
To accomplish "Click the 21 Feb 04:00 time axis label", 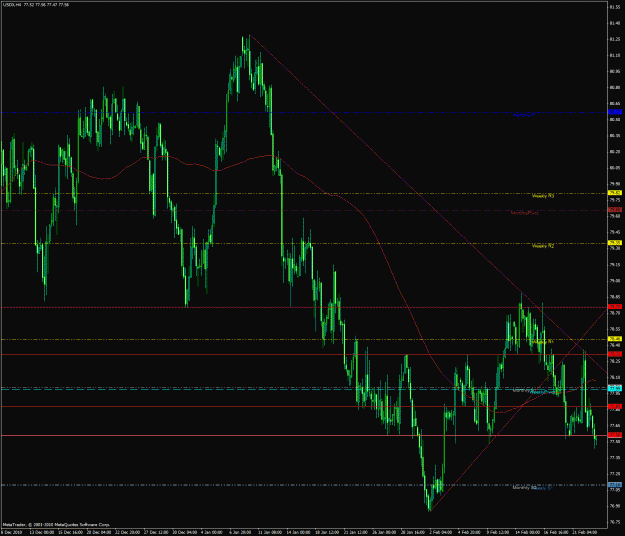I will tap(585, 532).
